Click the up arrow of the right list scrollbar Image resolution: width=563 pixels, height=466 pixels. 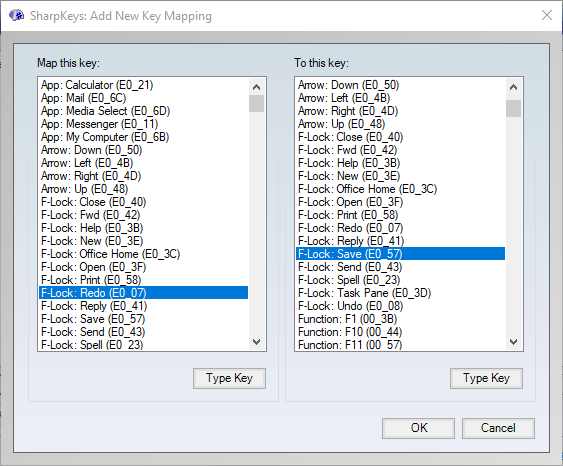pos(513,87)
